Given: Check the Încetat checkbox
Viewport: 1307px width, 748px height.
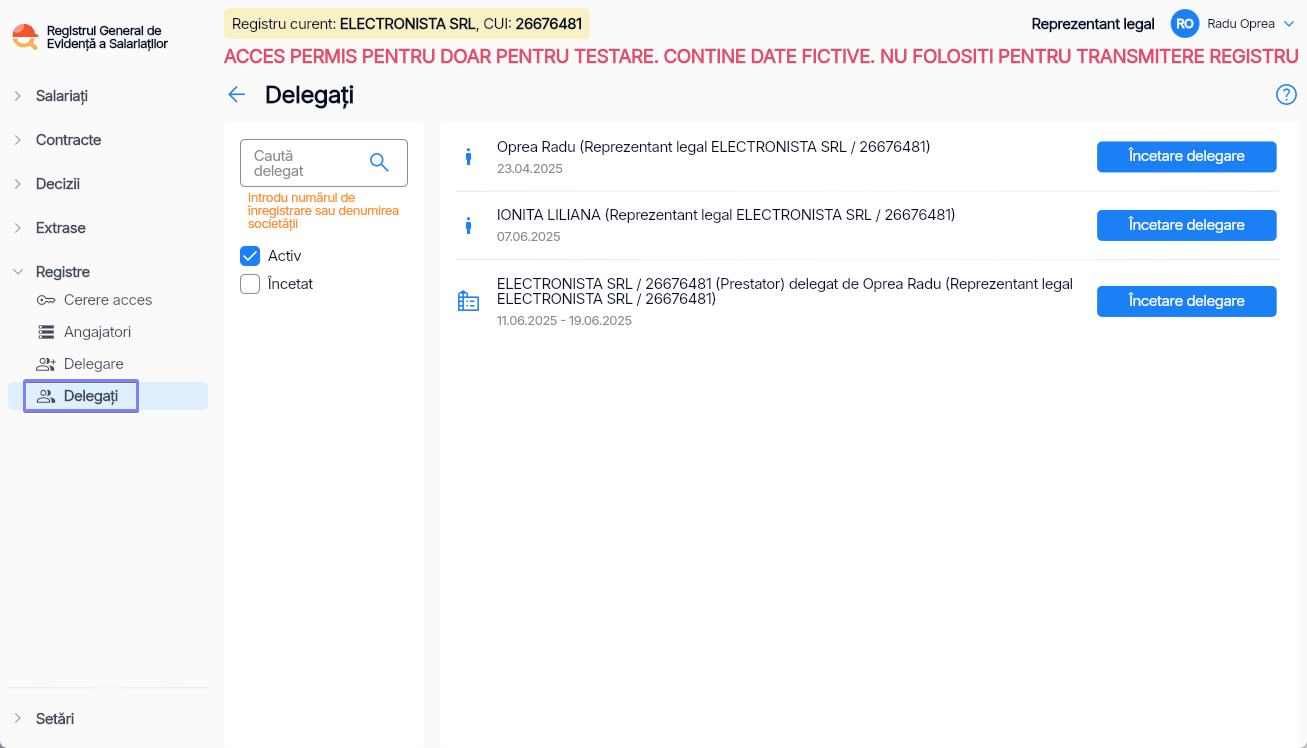Looking at the screenshot, I should [x=250, y=284].
